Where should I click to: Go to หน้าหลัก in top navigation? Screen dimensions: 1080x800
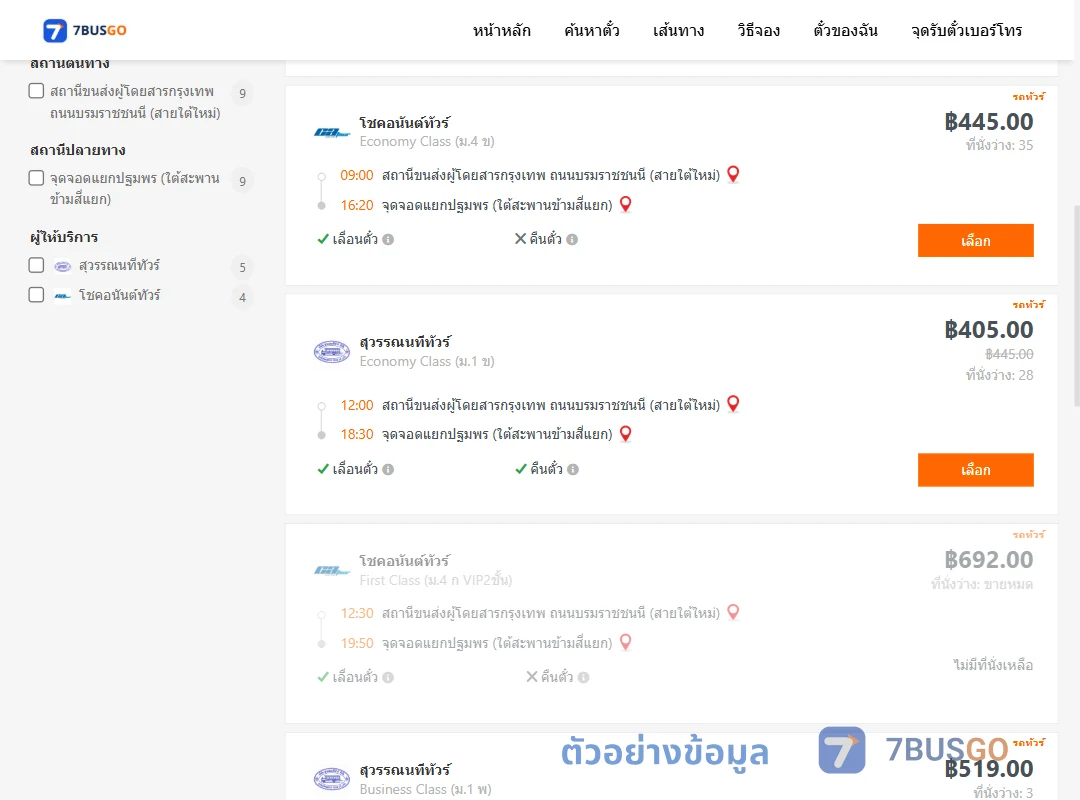[x=501, y=30]
